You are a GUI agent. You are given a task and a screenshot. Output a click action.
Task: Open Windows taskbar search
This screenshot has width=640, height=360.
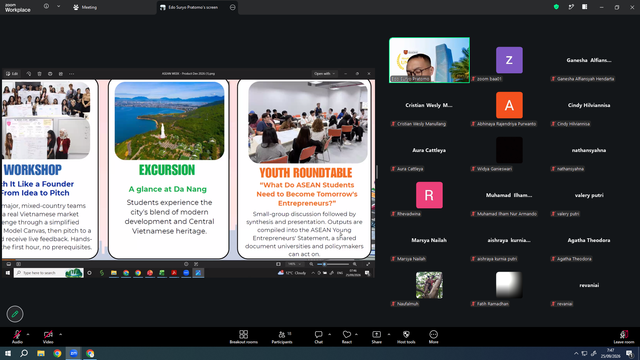pyautogui.click(x=24, y=353)
